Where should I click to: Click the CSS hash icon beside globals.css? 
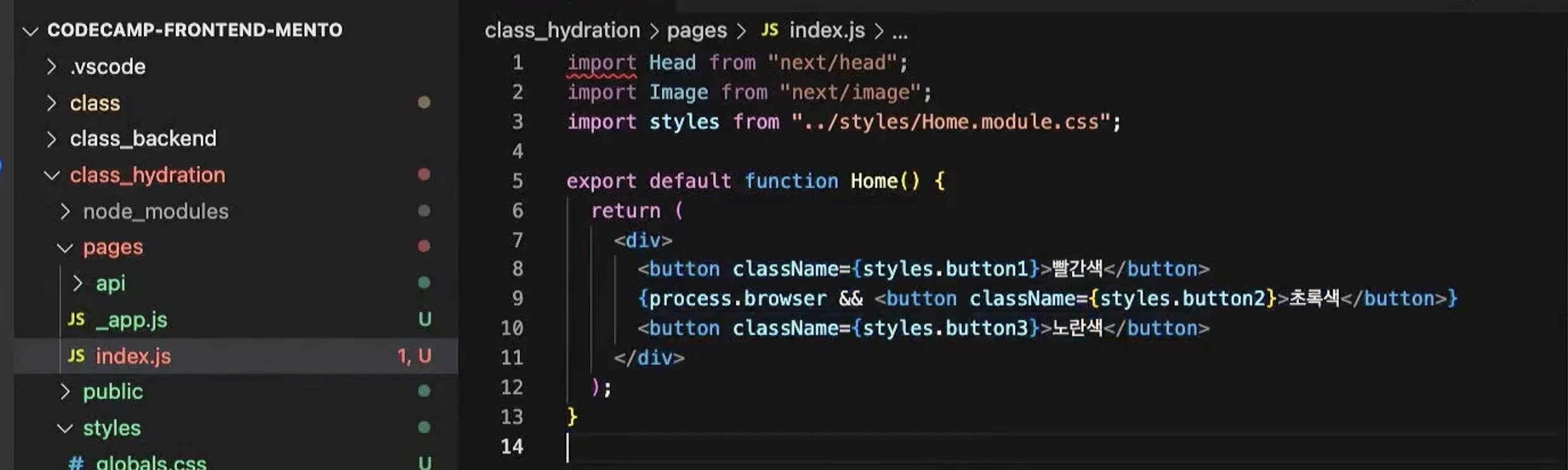76,463
